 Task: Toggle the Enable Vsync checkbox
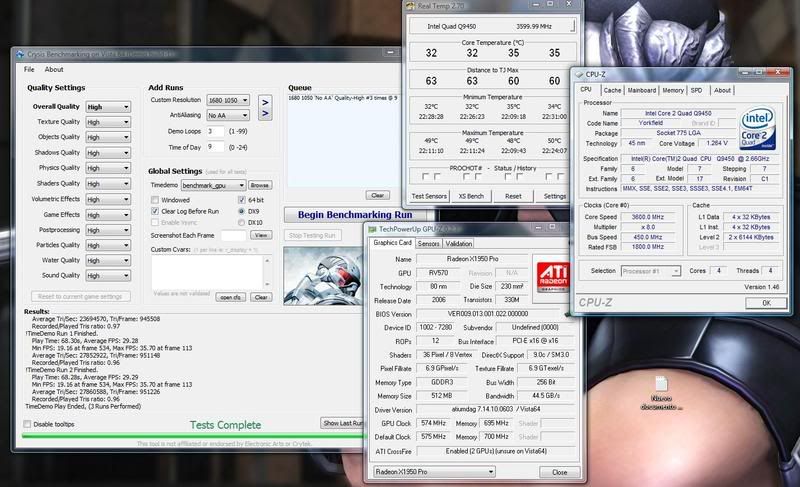(155, 222)
